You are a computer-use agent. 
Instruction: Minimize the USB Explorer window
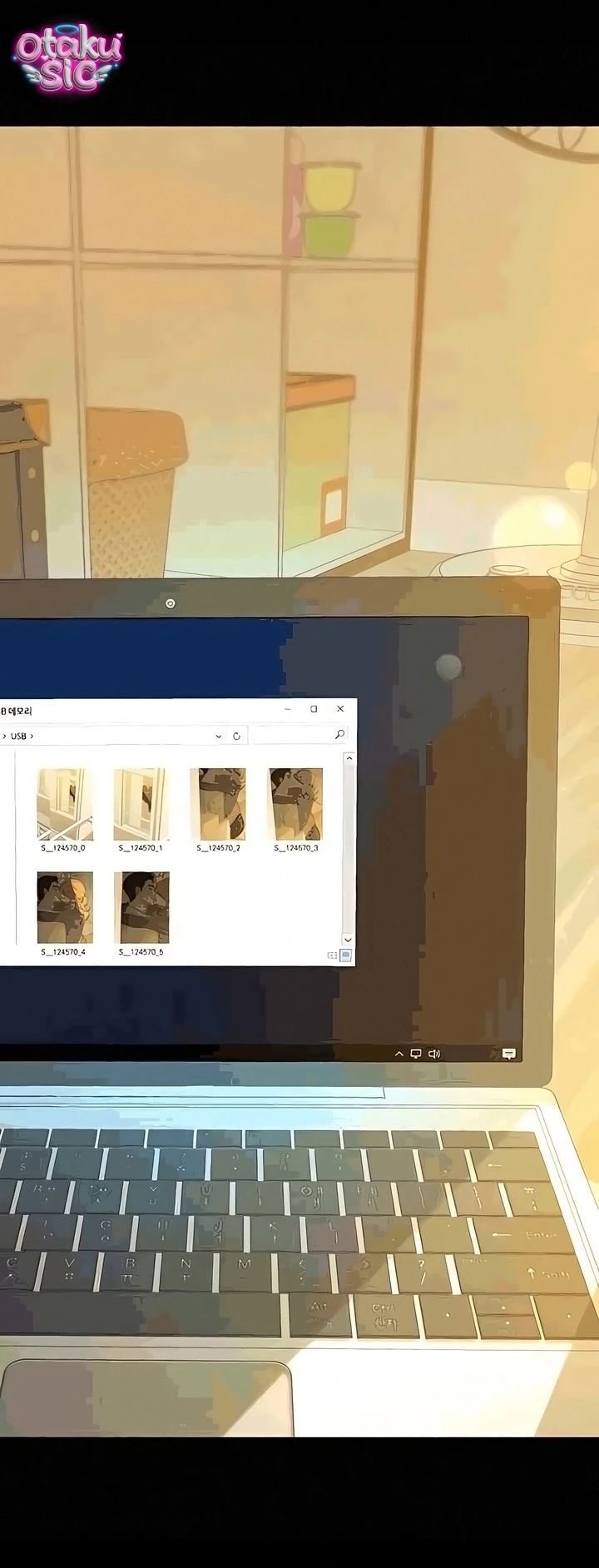pos(288,709)
